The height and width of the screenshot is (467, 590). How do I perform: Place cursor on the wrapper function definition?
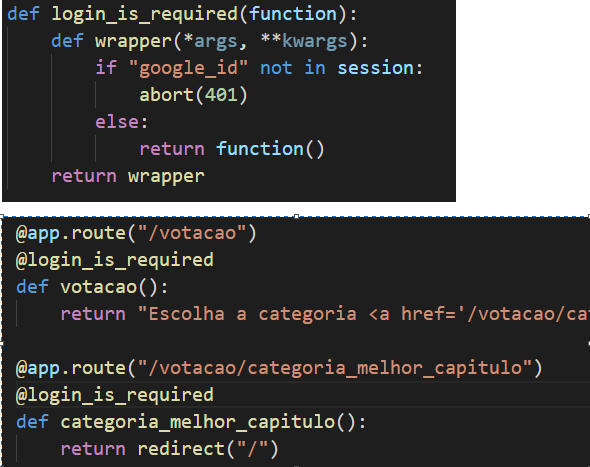(210, 41)
